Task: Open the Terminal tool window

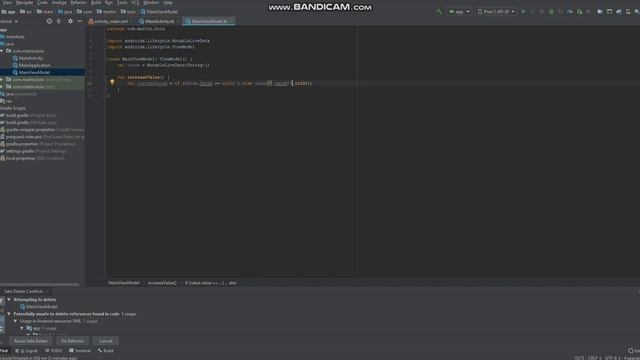Action: (x=80, y=351)
